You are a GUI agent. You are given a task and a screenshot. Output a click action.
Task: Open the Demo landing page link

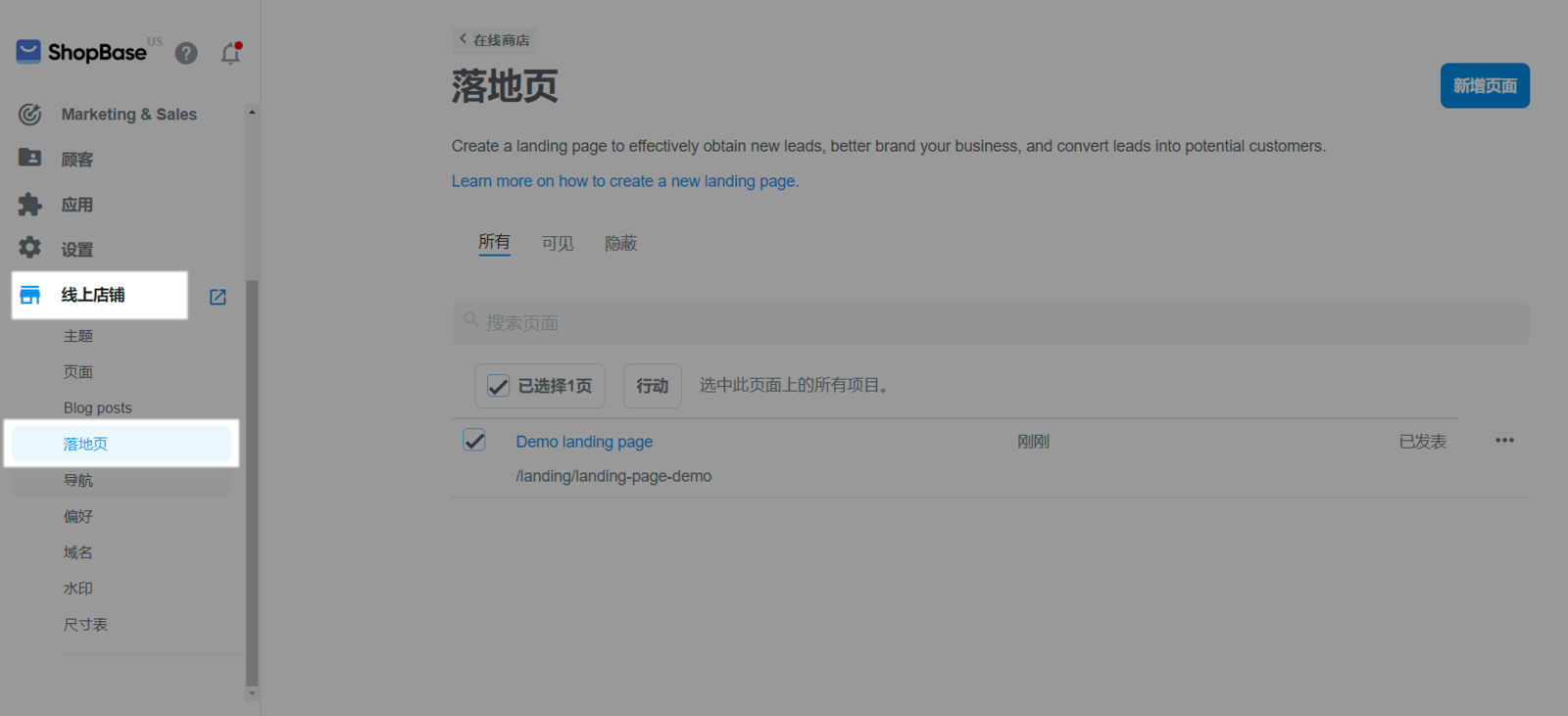click(584, 442)
